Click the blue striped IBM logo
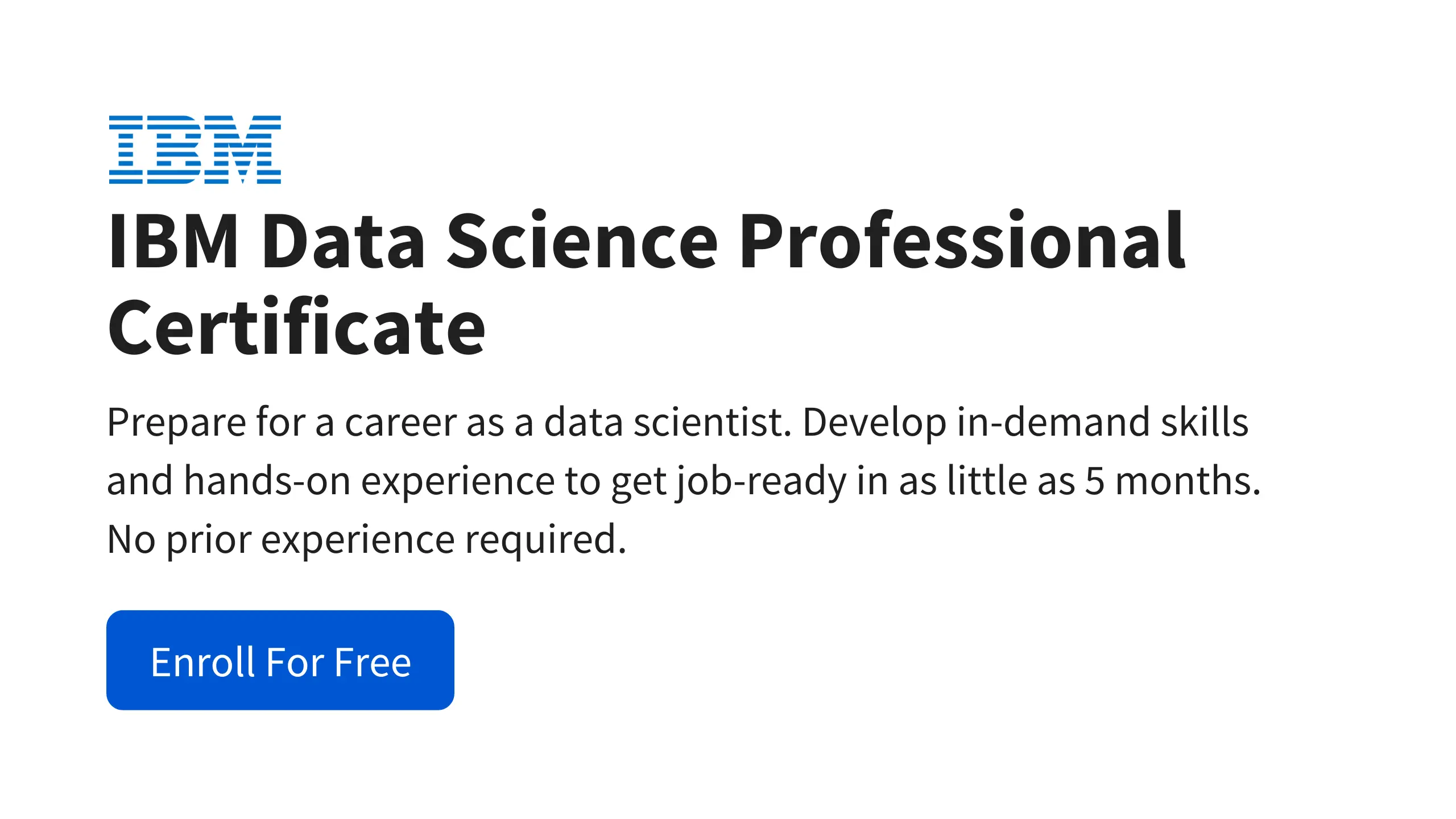This screenshot has width=1456, height=819. 195,150
